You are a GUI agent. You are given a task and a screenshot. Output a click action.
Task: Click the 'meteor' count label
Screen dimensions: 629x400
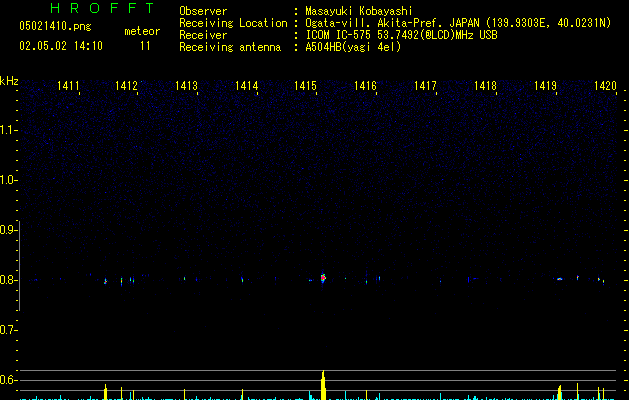pos(142,31)
